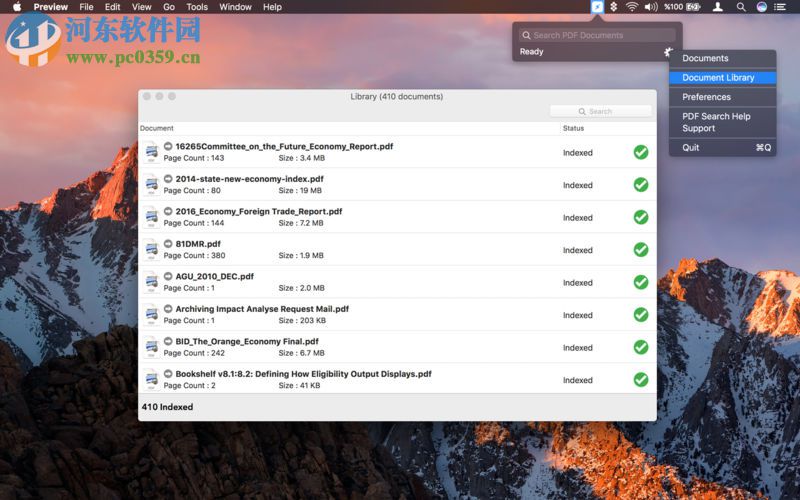Screen dimensions: 800x500
Task: Open the Window menu
Action: (x=235, y=7)
